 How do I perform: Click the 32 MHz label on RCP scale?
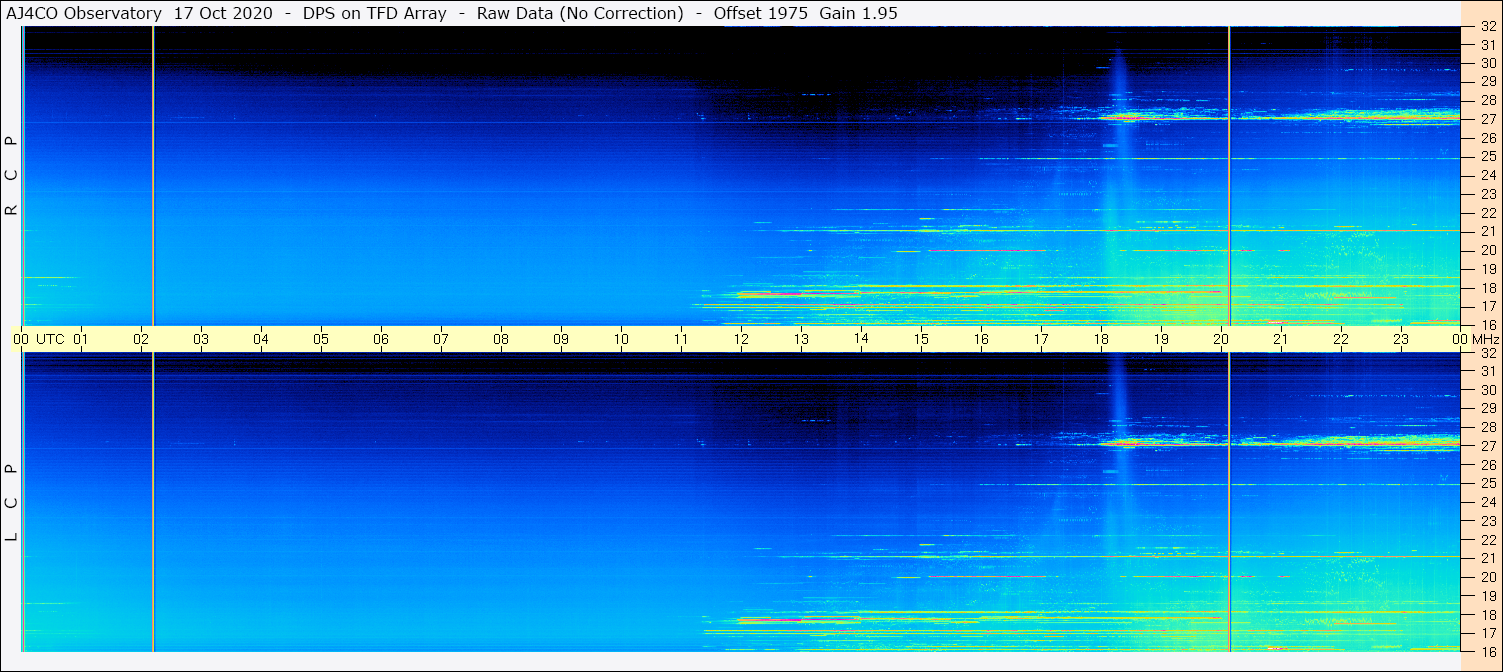click(1487, 27)
